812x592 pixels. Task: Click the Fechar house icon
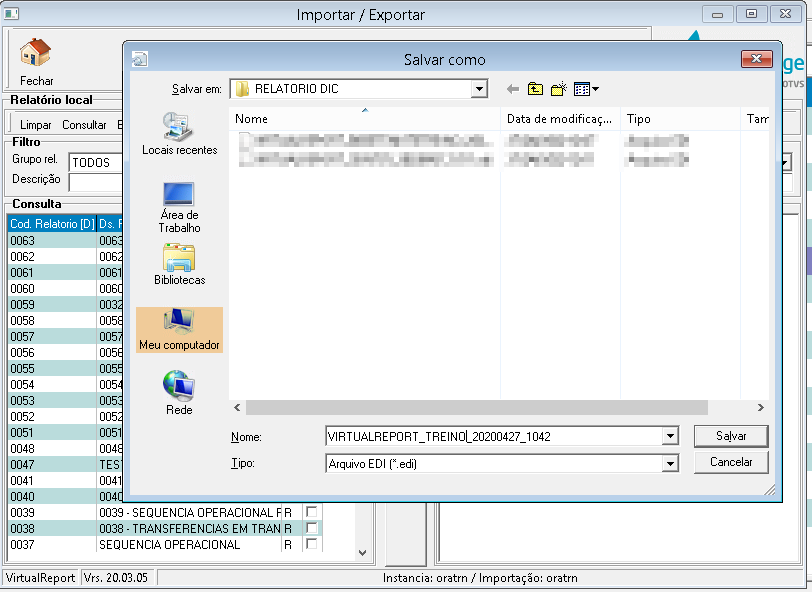tap(35, 52)
